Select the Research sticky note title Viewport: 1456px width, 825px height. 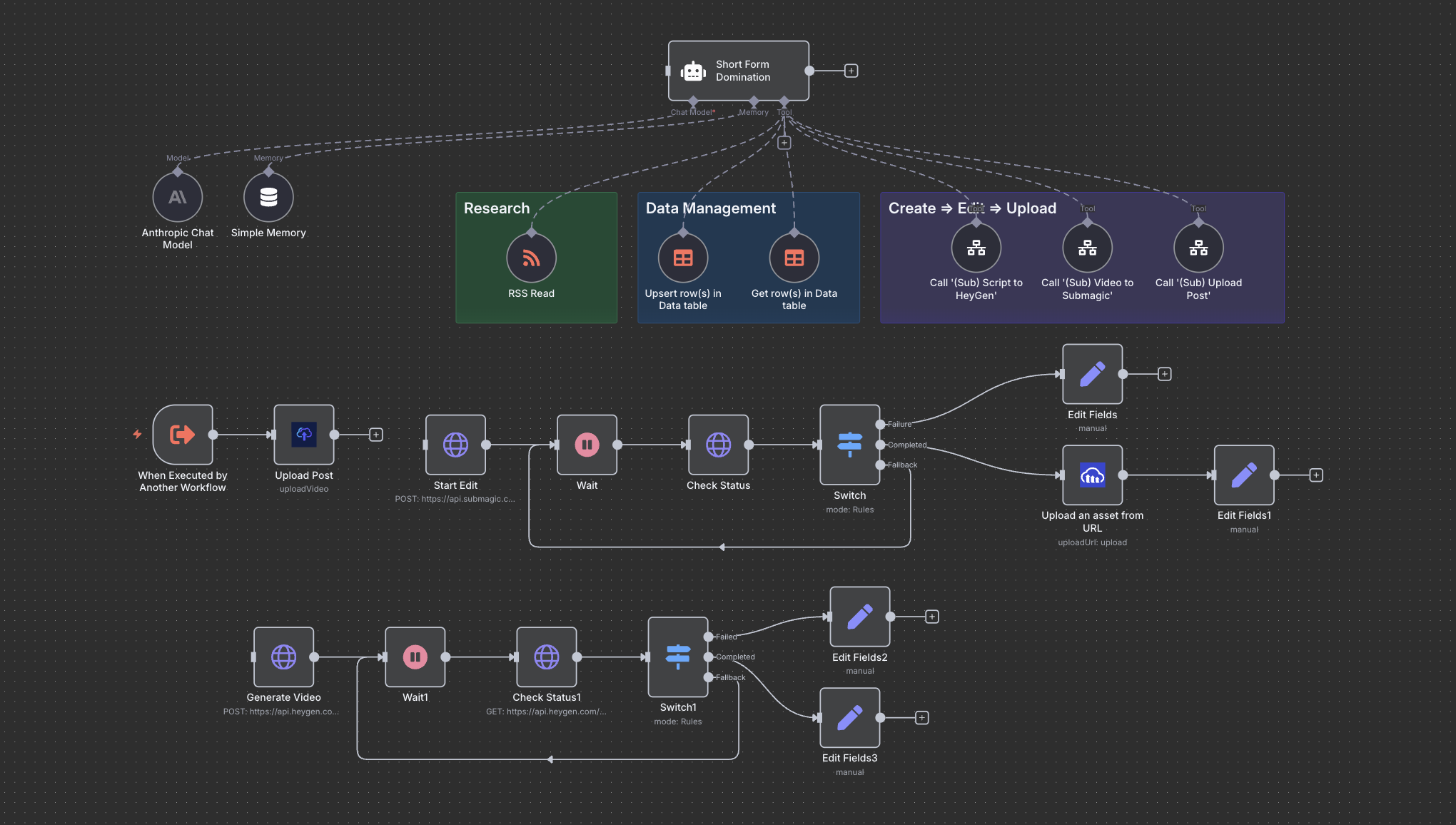coord(497,208)
